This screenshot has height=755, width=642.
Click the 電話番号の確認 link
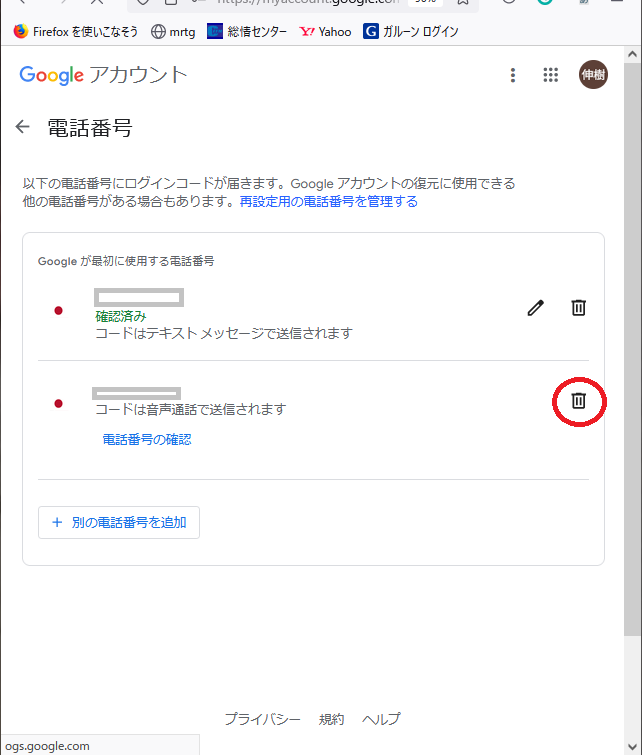click(147, 440)
